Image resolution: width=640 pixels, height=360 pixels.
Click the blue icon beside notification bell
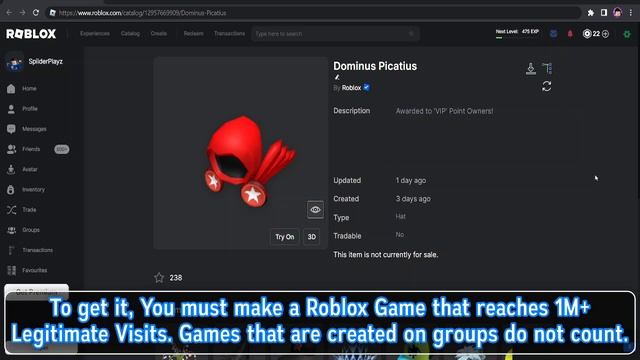[x=553, y=34]
